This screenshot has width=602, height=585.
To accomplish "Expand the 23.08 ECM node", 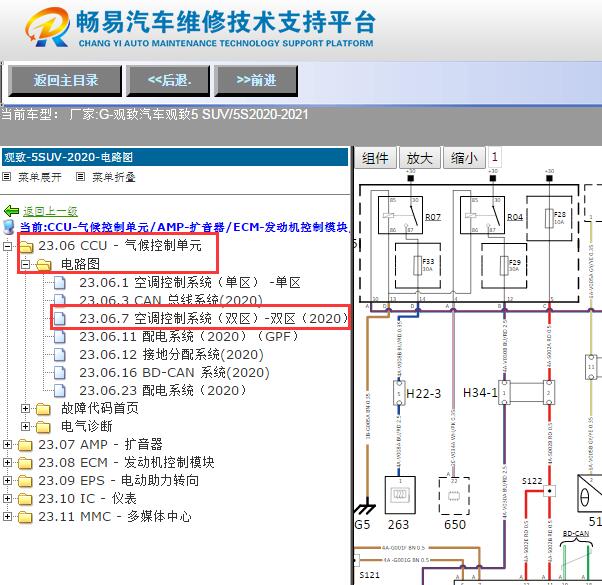I will (x=7, y=463).
